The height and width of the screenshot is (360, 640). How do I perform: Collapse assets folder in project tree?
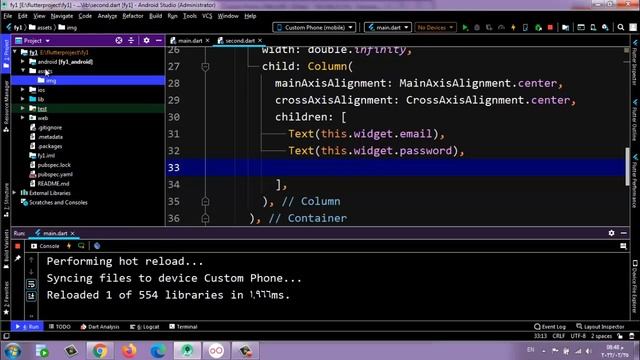click(x=23, y=71)
